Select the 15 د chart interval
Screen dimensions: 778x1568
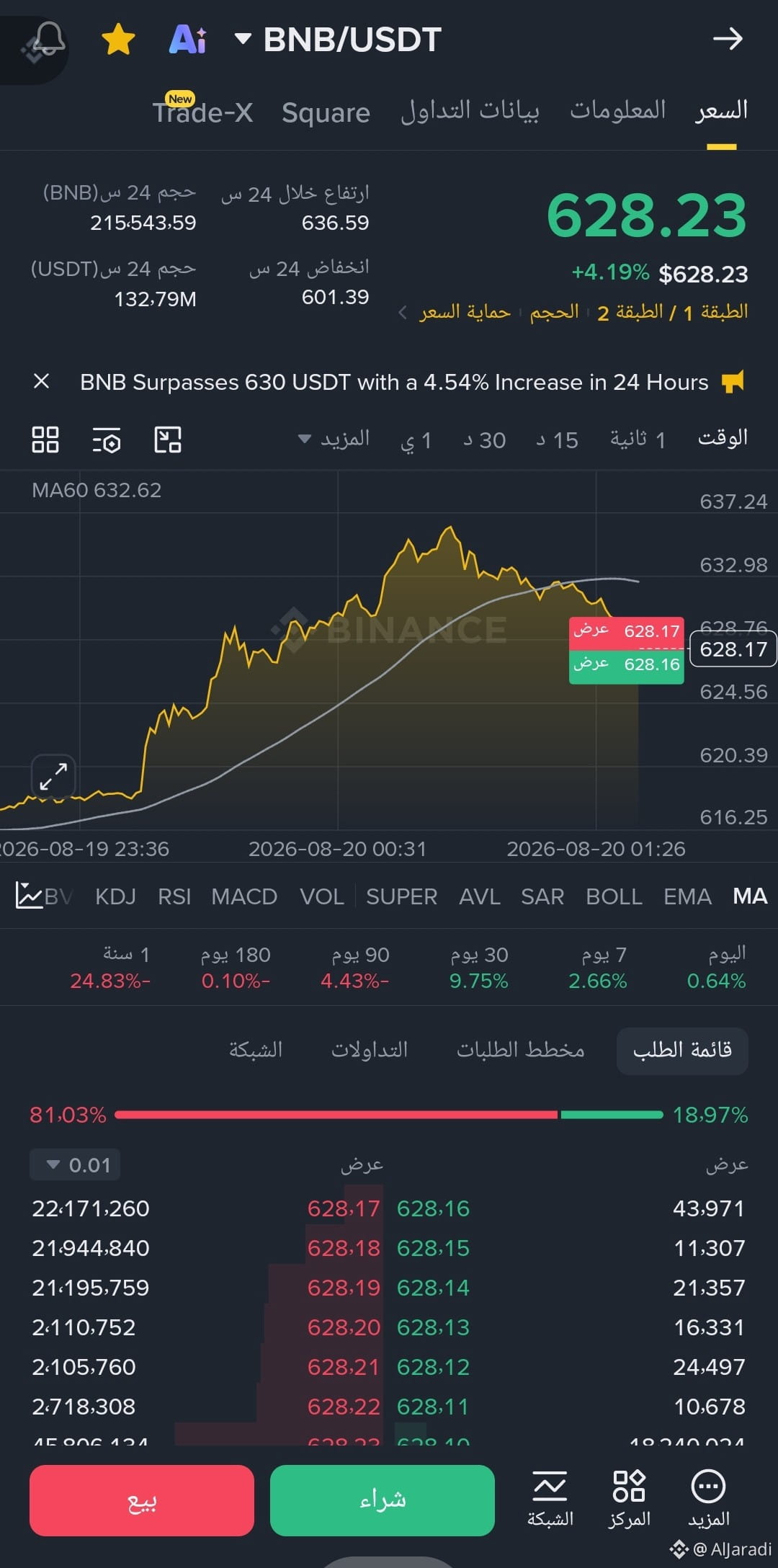(x=557, y=440)
